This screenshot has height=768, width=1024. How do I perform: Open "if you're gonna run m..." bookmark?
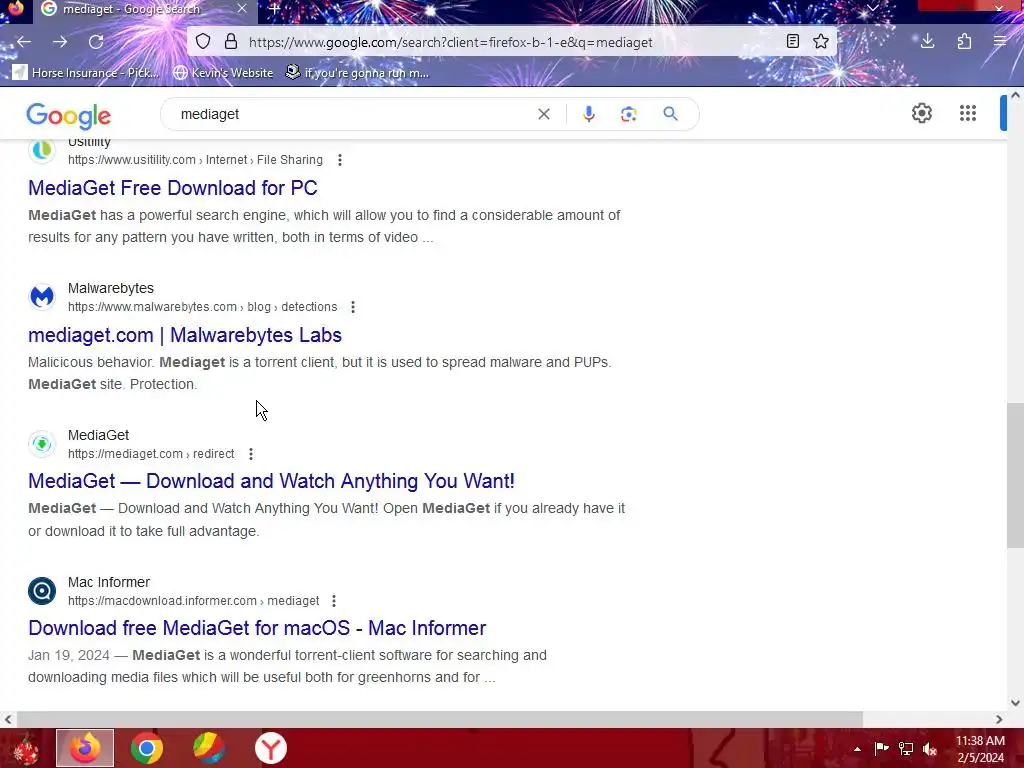(357, 72)
